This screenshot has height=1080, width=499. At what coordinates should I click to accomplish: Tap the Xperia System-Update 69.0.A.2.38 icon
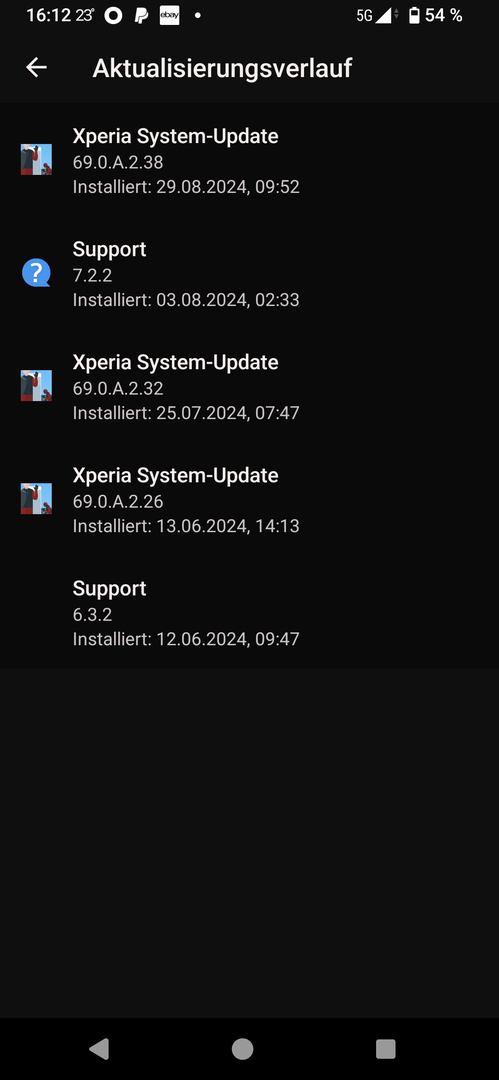point(36,160)
